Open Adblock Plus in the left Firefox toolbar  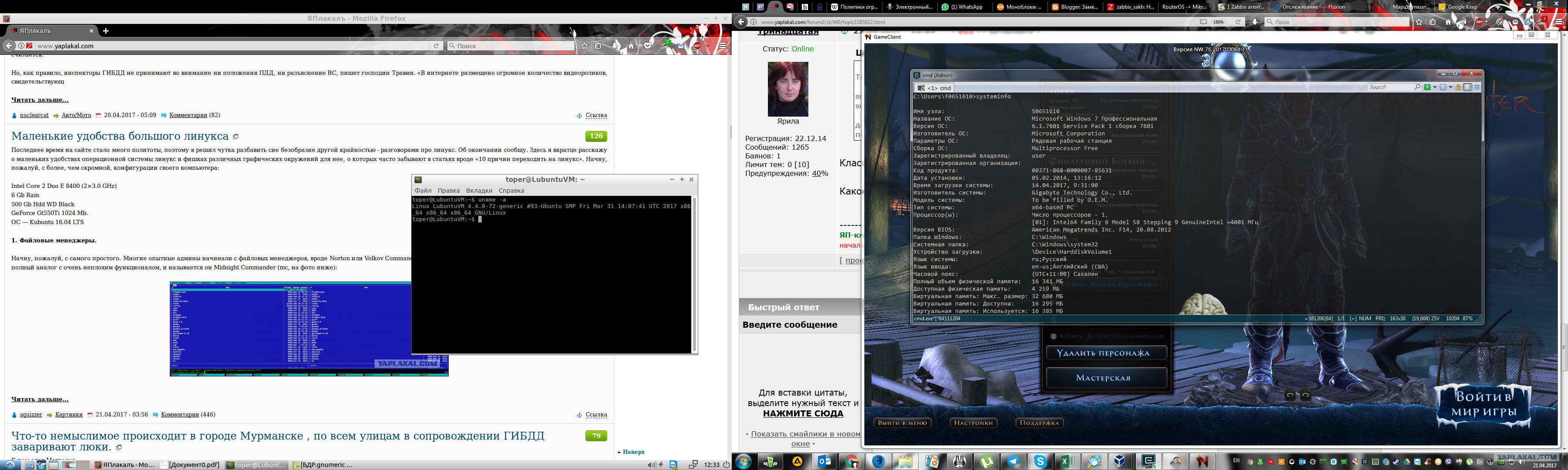(x=698, y=46)
